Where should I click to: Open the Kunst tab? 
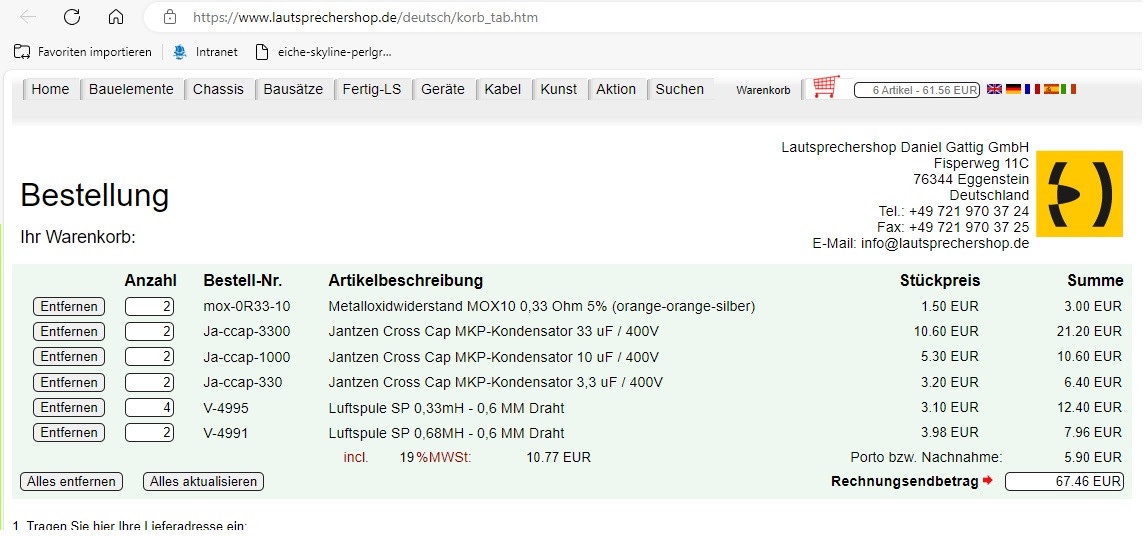tap(558, 90)
